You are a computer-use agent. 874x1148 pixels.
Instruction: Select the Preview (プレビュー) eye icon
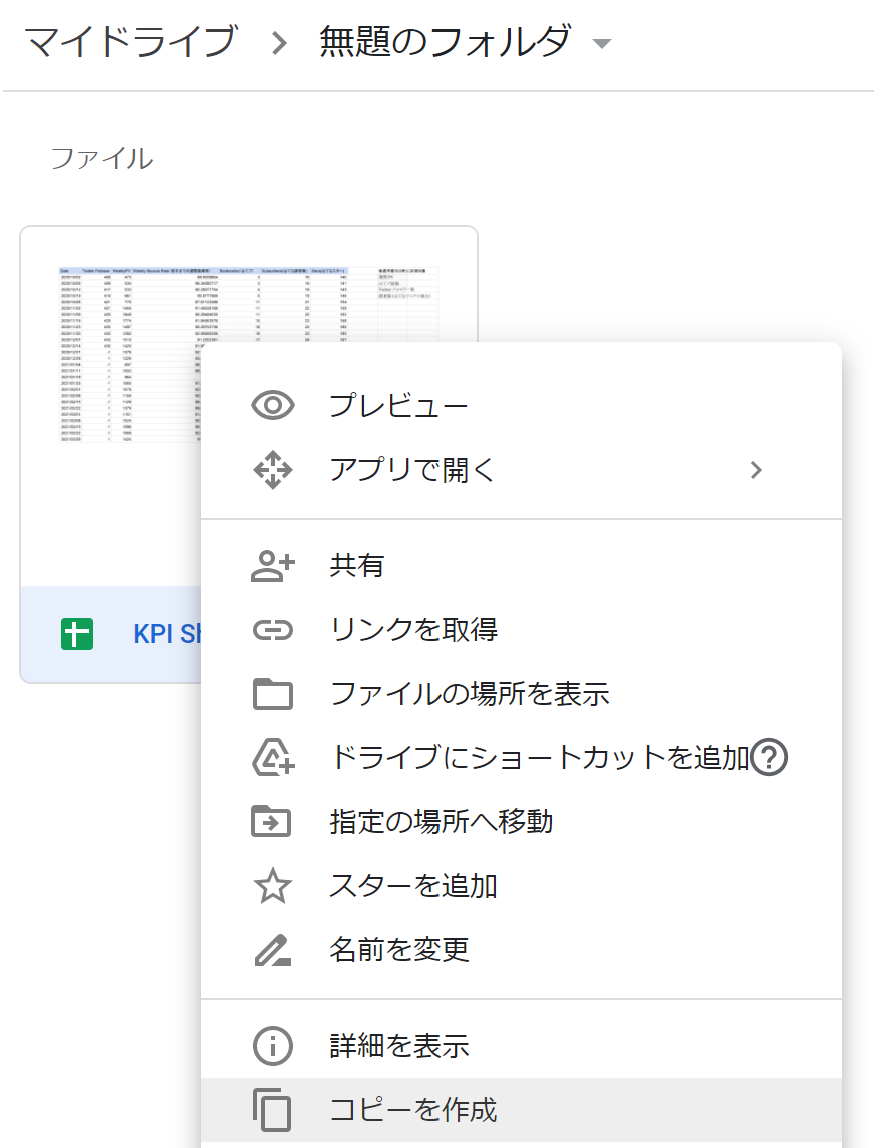click(x=271, y=404)
